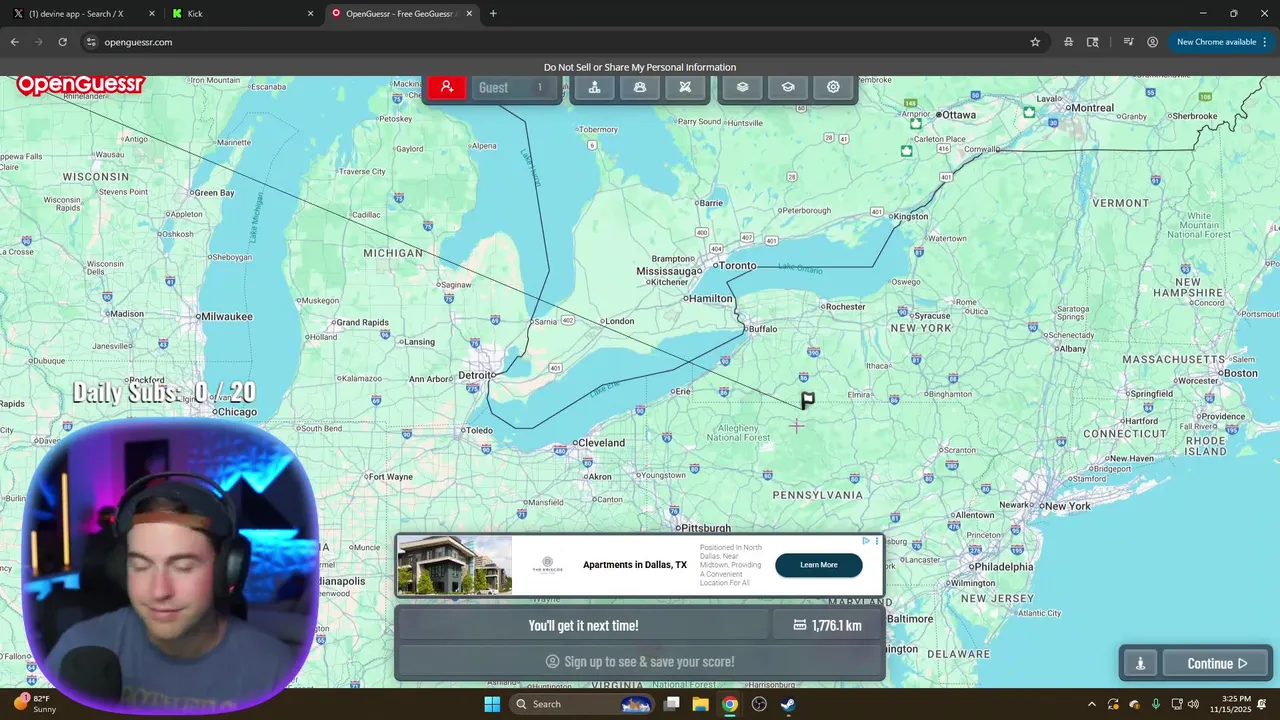The image size is (1280, 720).
Task: Click the Street View pegman button beside Continue
Action: [1140, 663]
